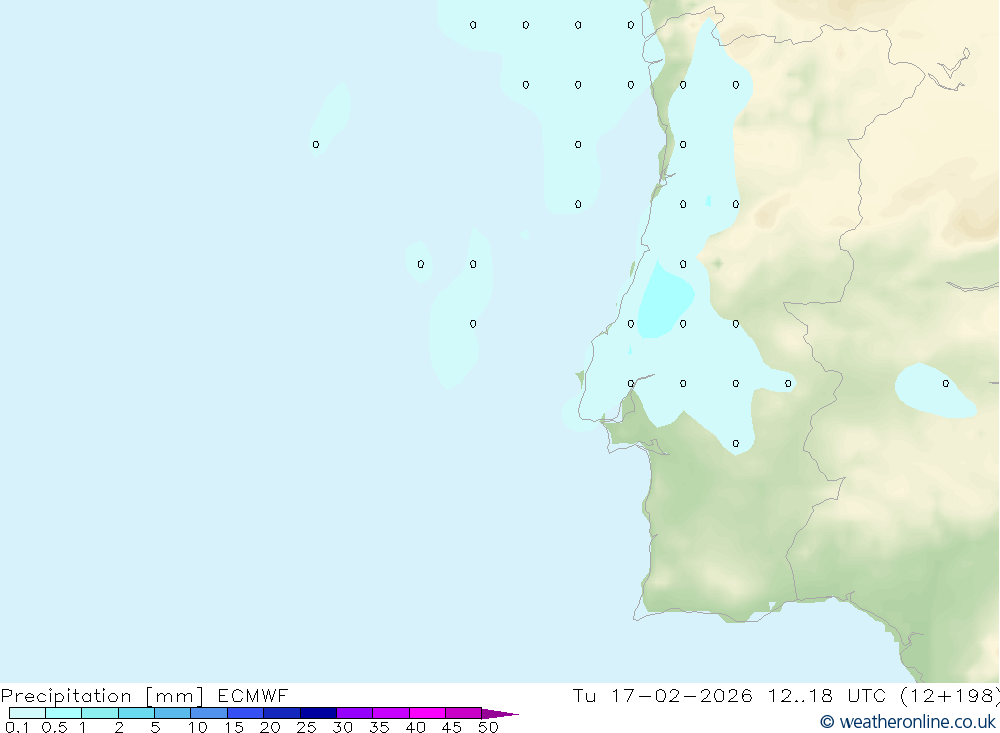This screenshot has width=1000, height=733.
Task: Click the 'Tu 17-02-2026' date text
Action: coord(663,695)
